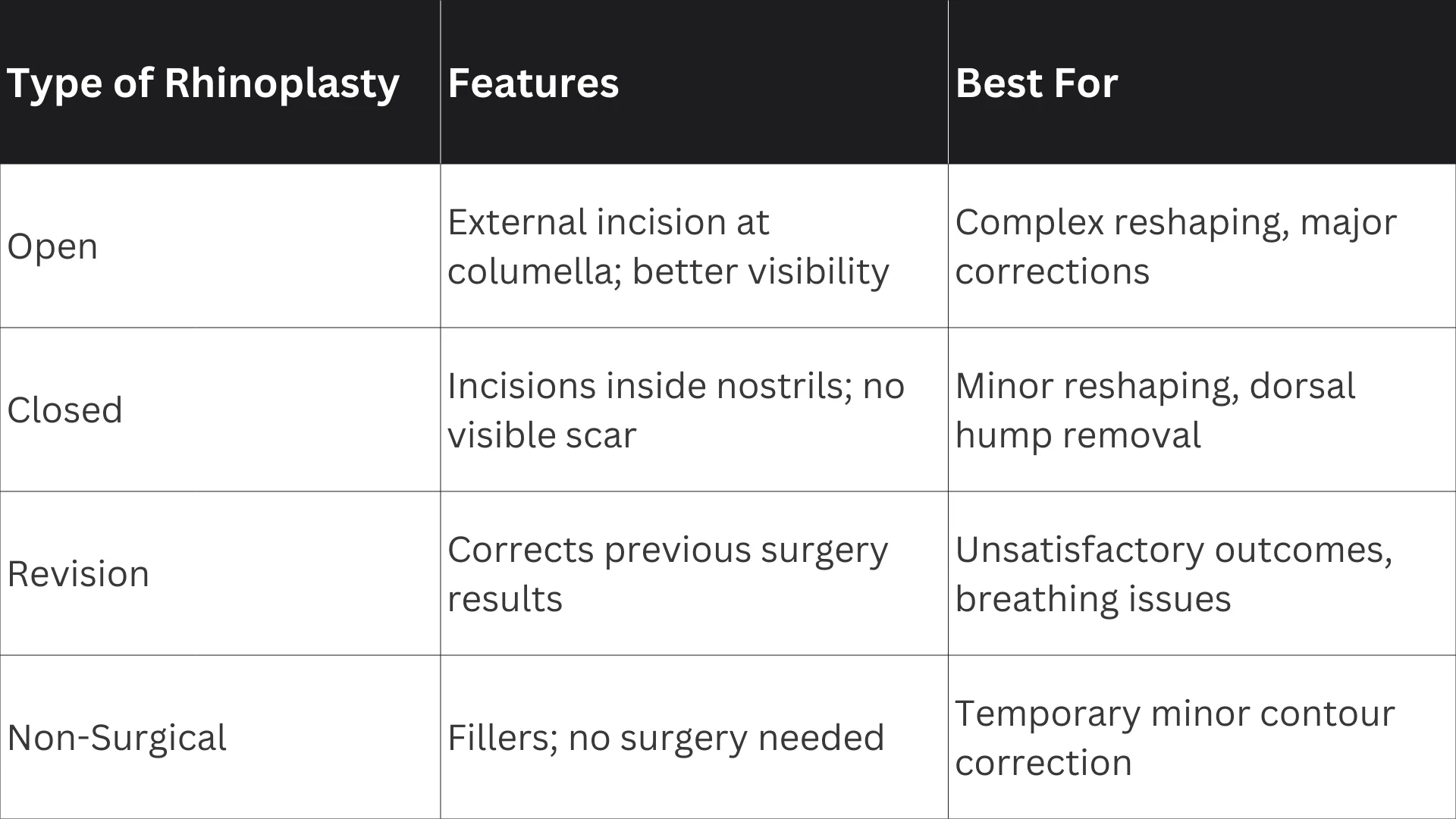Select the 'Minor reshaping, dorsal hump removal' cell
The width and height of the screenshot is (1456, 819).
point(1155,410)
